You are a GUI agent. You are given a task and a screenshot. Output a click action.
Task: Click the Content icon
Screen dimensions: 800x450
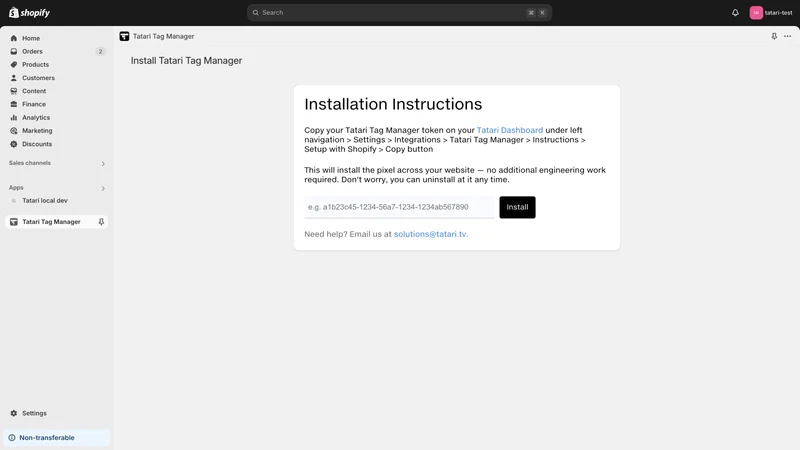tap(14, 91)
